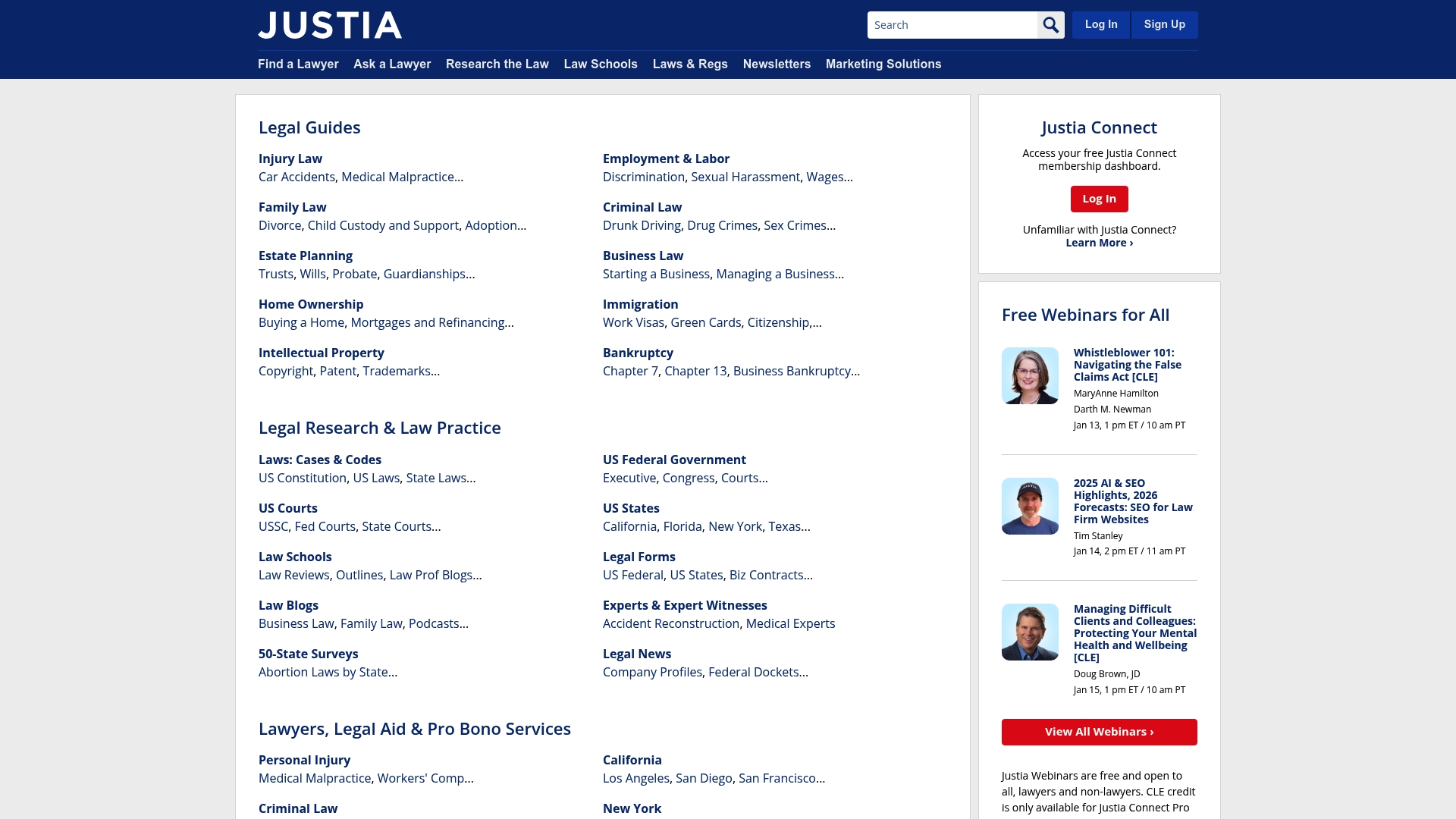
Task: Open the Car Accidents link
Action: point(297,177)
